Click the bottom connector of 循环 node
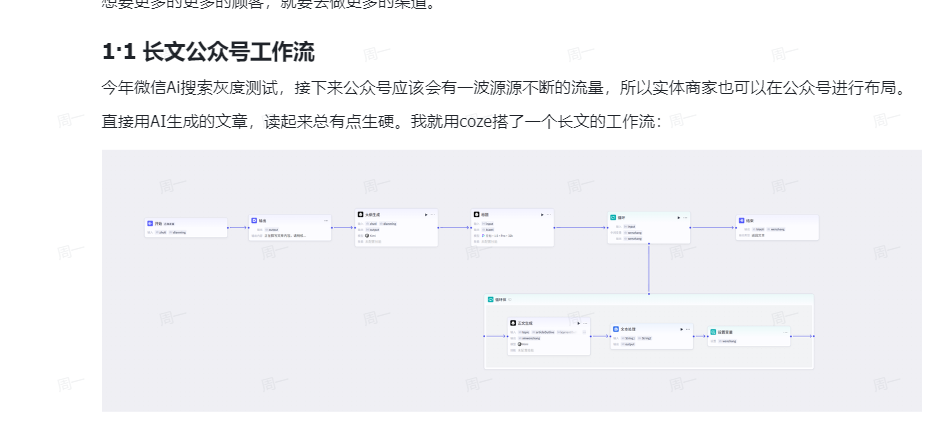 pyautogui.click(x=649, y=245)
